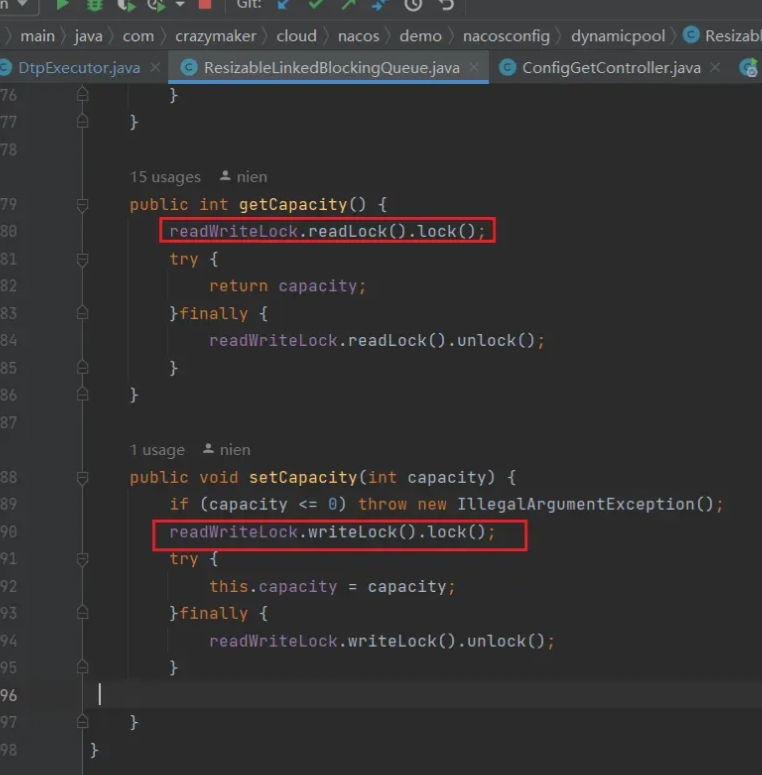Open the partially visible last editor tab
Image resolution: width=762 pixels, height=775 pixels.
click(x=749, y=68)
